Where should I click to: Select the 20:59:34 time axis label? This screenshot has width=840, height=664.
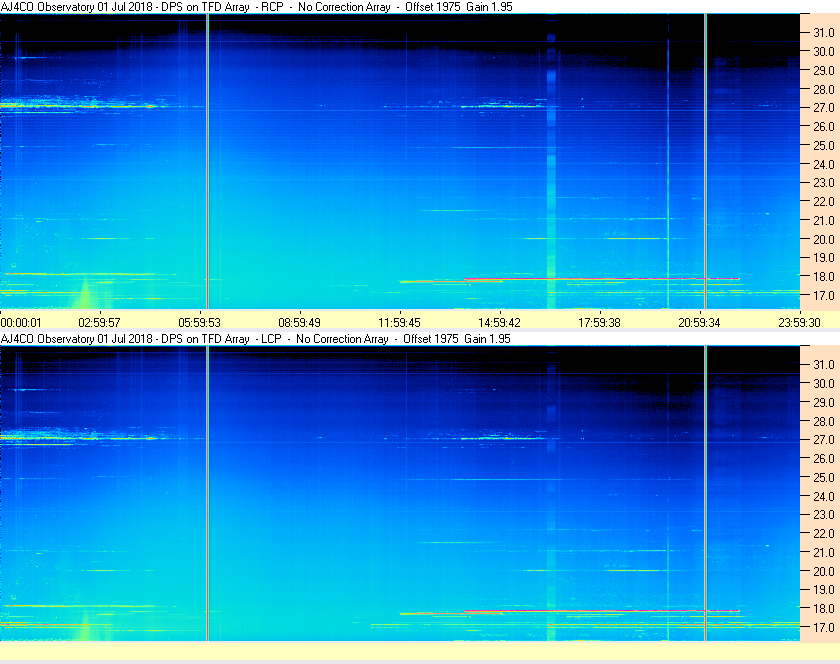point(699,323)
